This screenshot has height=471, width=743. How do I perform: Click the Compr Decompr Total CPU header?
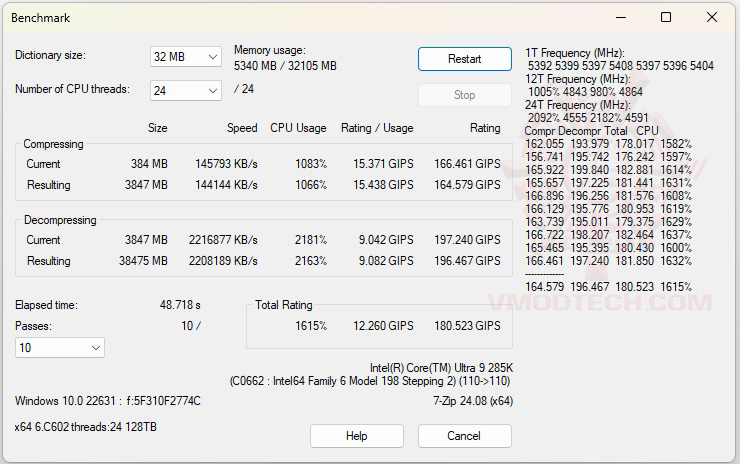tap(591, 131)
